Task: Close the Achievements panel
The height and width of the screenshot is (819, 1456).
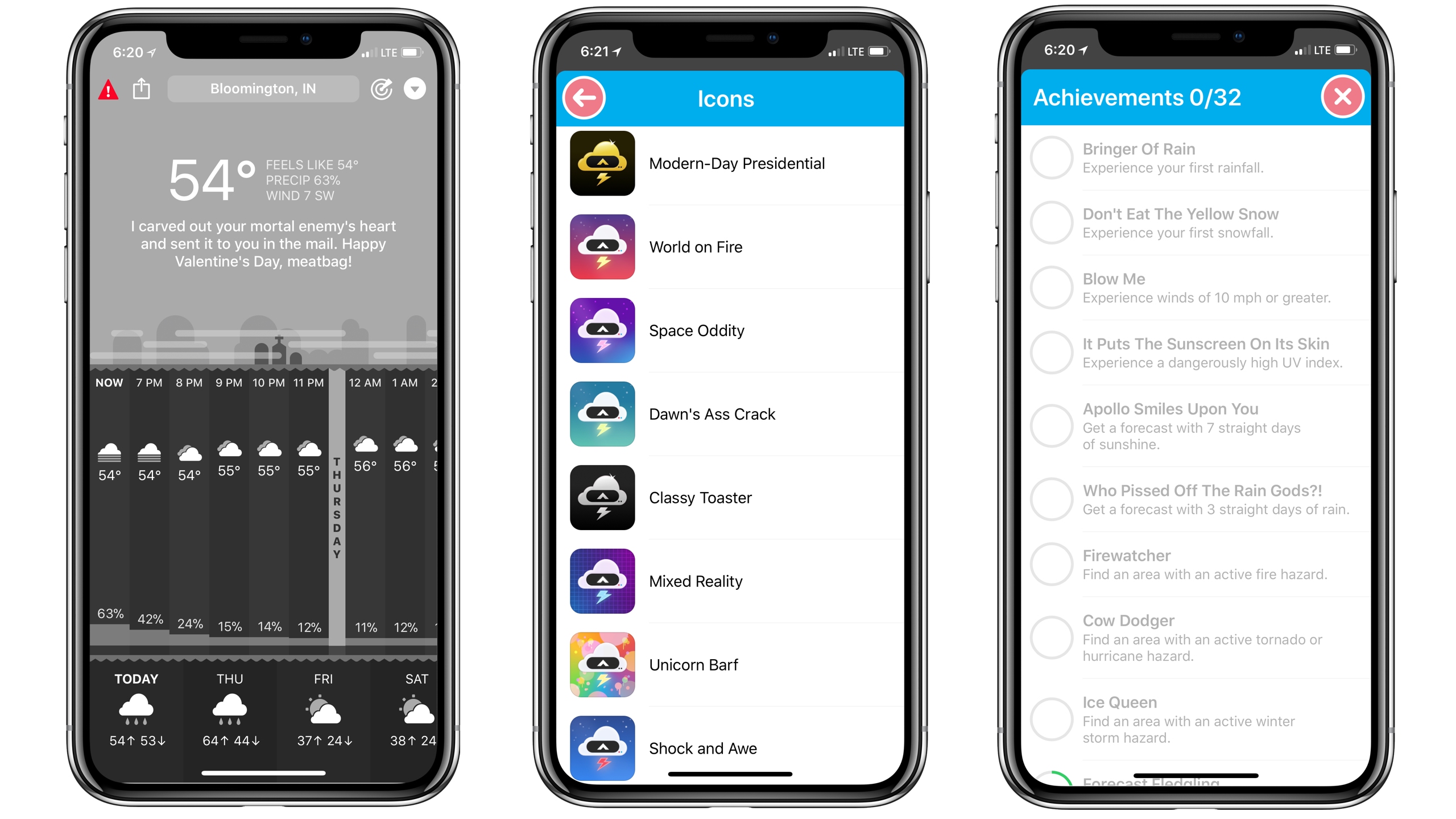Action: click(1345, 96)
